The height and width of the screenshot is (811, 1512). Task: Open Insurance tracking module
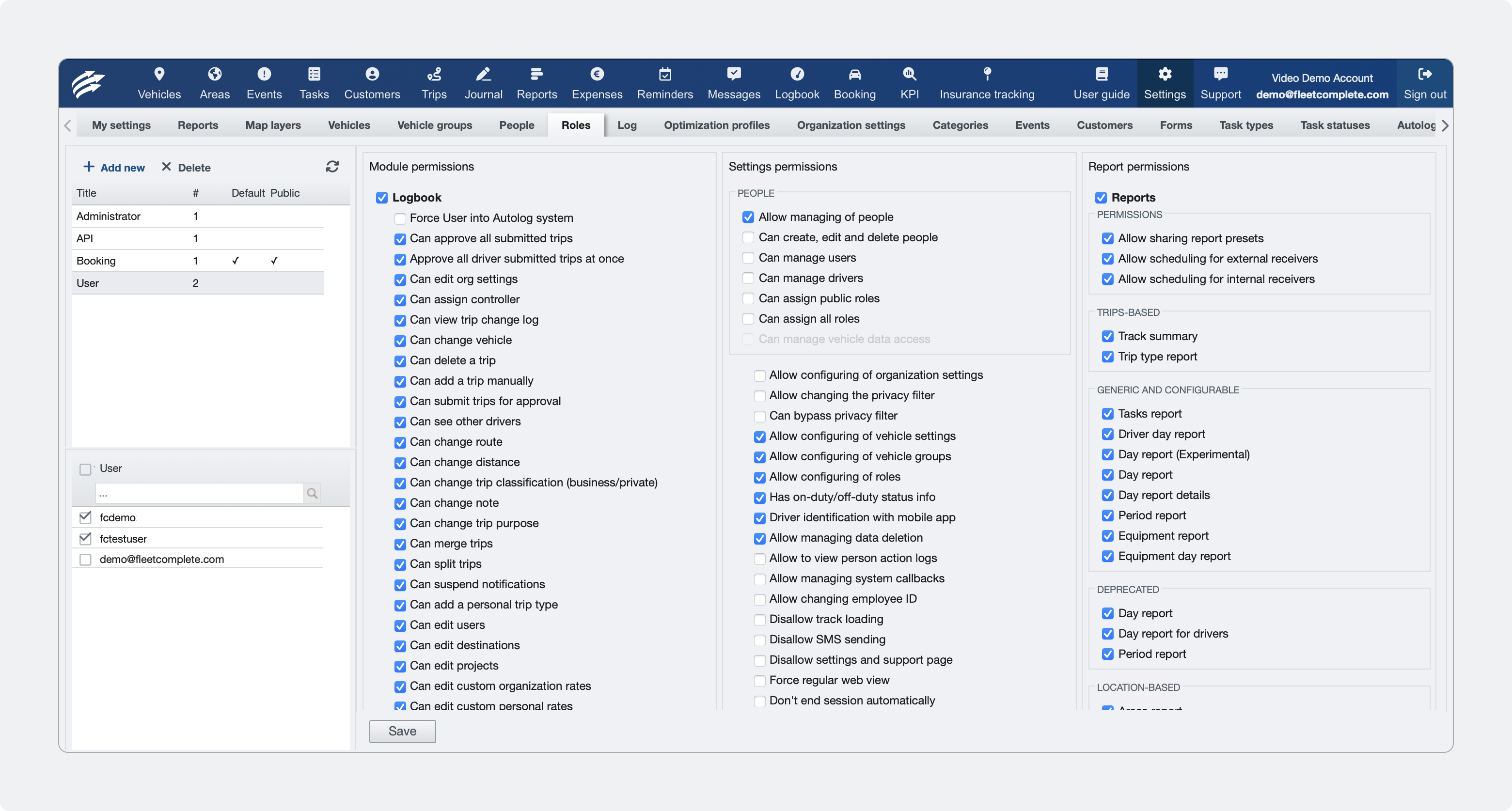point(987,83)
